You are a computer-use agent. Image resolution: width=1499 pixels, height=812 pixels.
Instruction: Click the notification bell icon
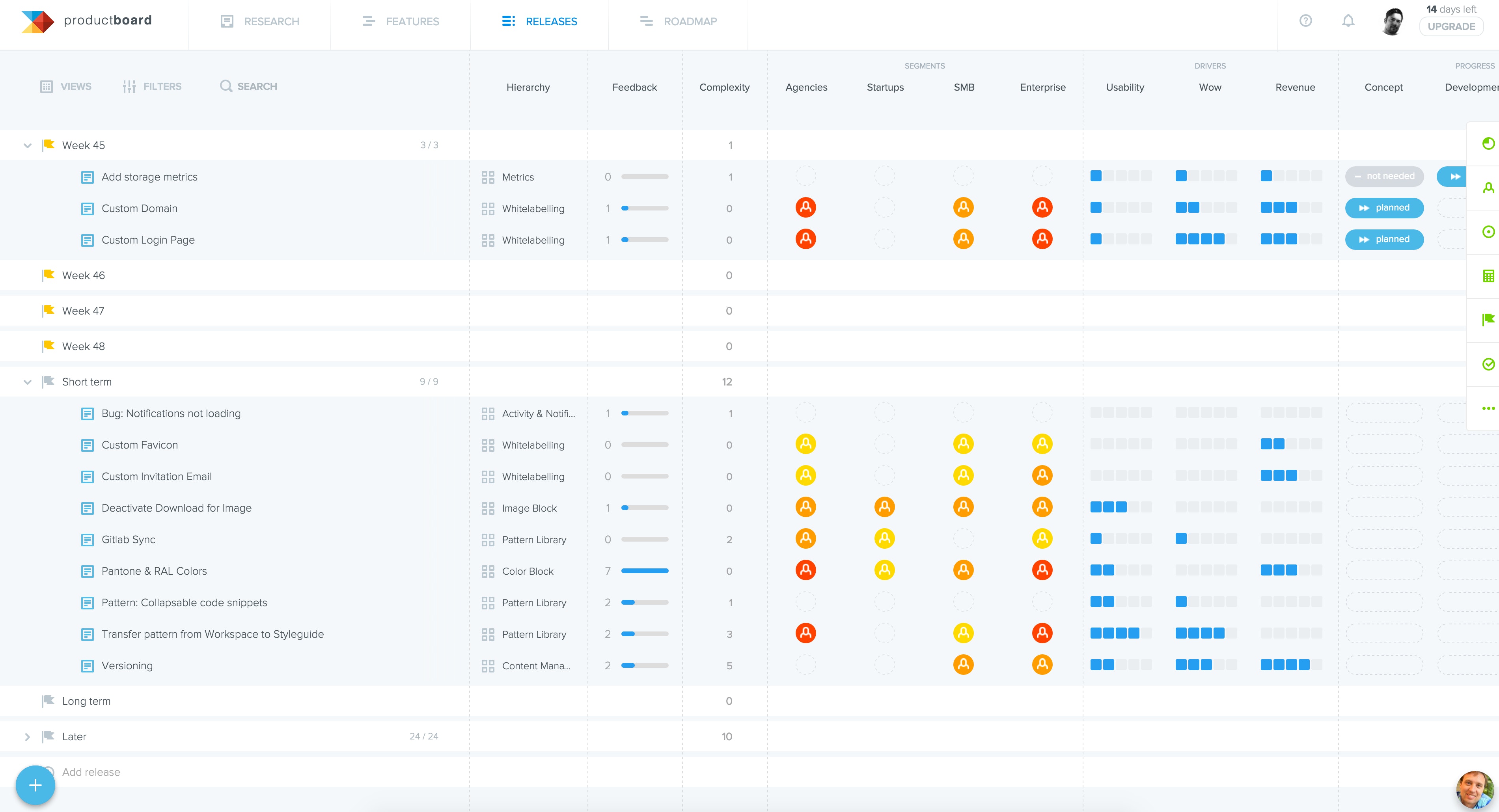(x=1348, y=22)
